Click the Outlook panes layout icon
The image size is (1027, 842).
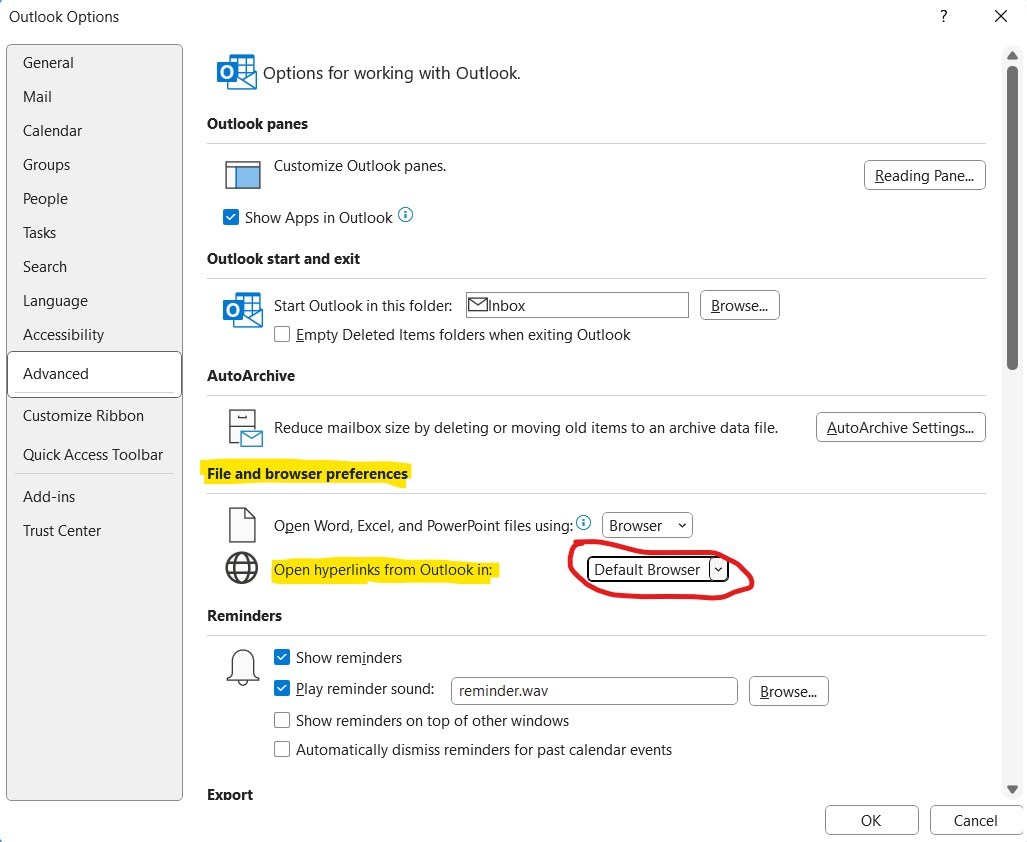coord(242,174)
